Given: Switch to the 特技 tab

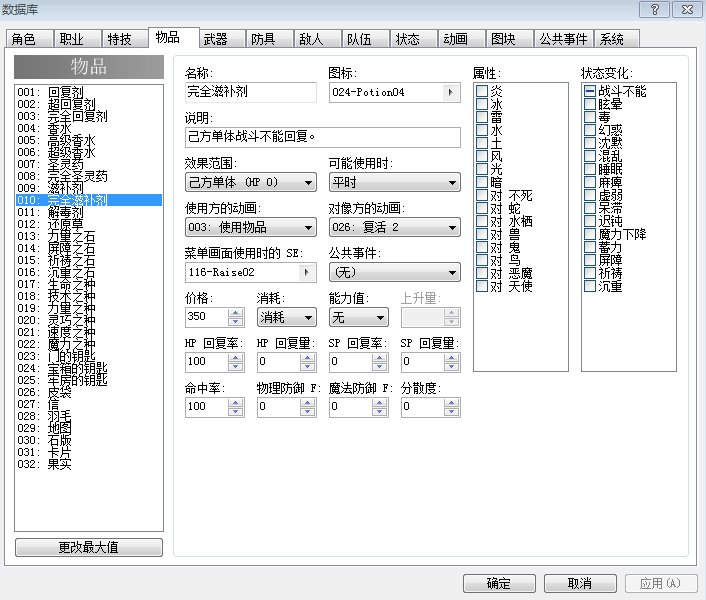Looking at the screenshot, I should click(125, 39).
